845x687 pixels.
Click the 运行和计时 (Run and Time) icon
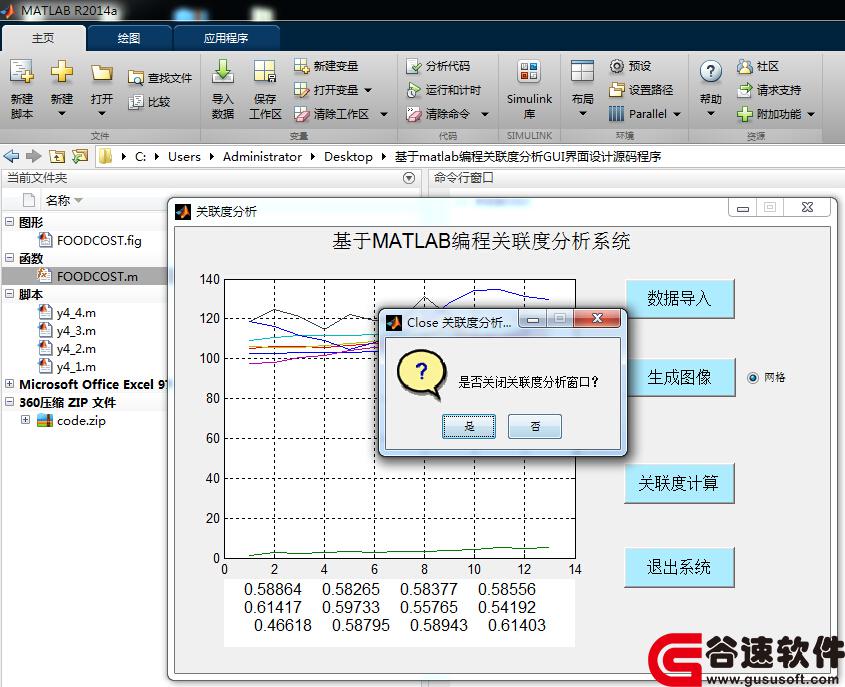[x=413, y=90]
